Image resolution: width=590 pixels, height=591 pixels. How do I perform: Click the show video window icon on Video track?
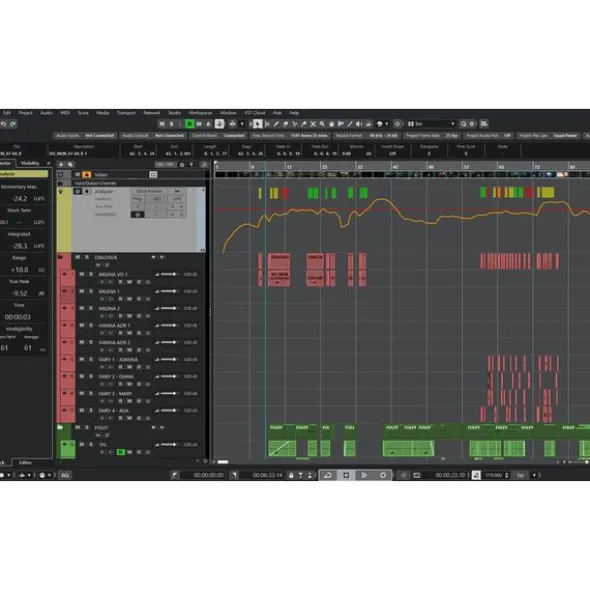click(153, 175)
